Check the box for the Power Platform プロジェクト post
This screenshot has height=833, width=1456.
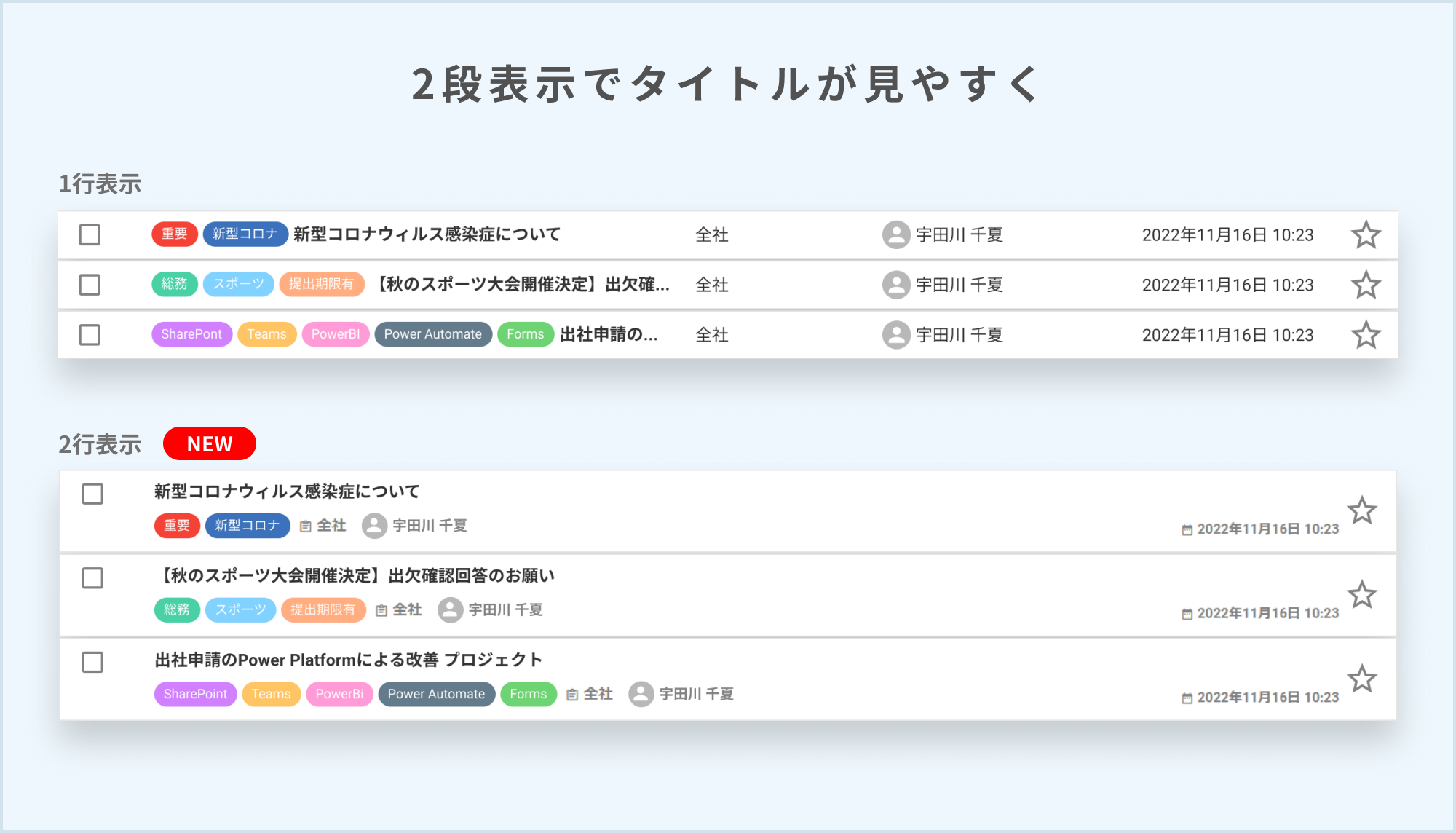92,662
